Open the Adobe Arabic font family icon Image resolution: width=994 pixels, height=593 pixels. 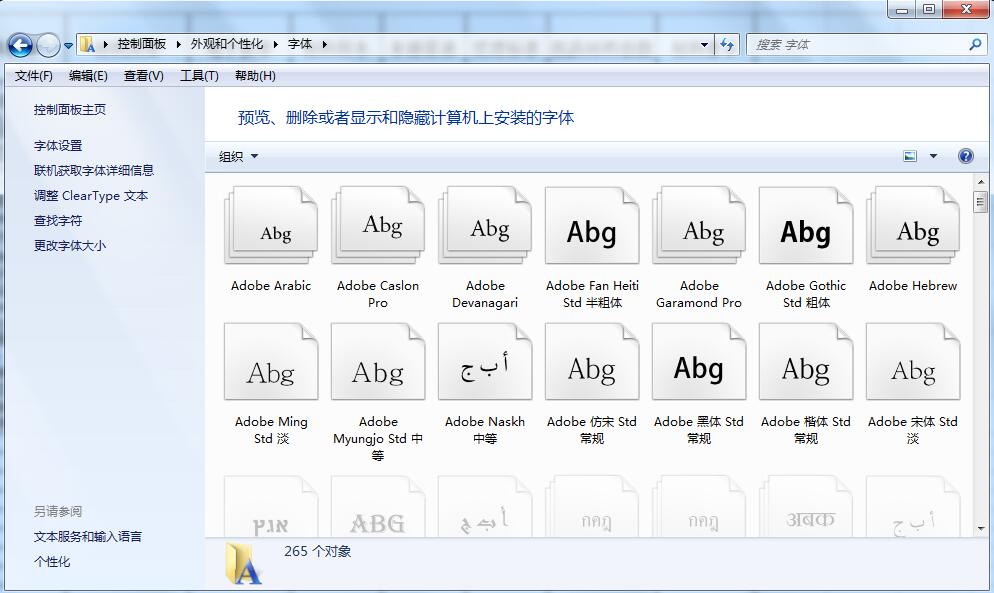coord(271,225)
